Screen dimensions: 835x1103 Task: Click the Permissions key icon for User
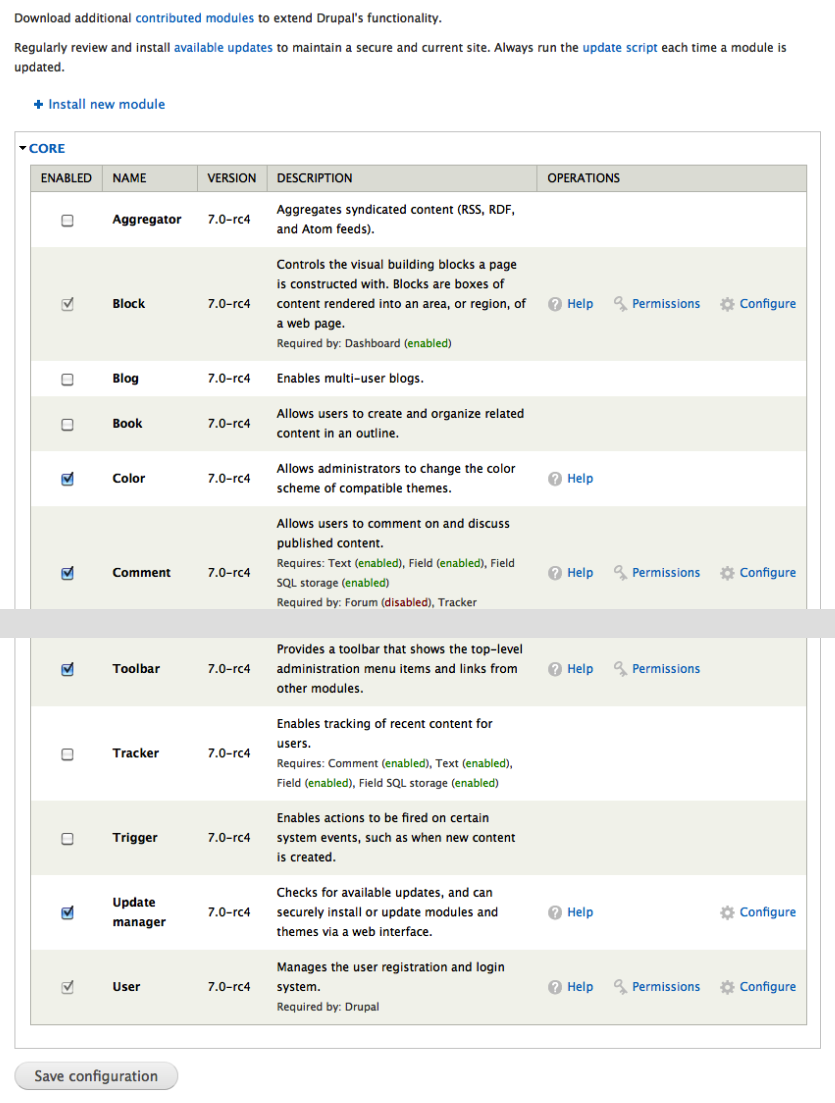click(620, 986)
